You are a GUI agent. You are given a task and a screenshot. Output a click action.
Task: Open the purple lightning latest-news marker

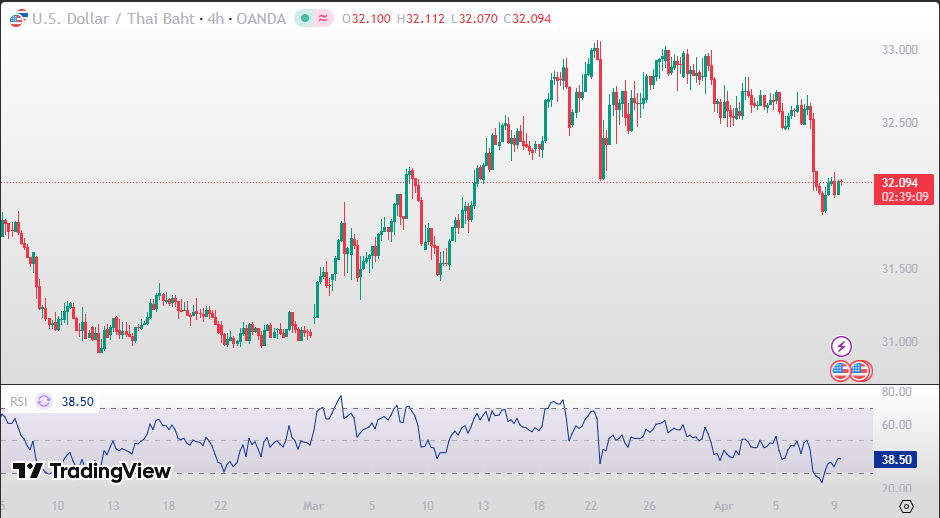tap(842, 346)
